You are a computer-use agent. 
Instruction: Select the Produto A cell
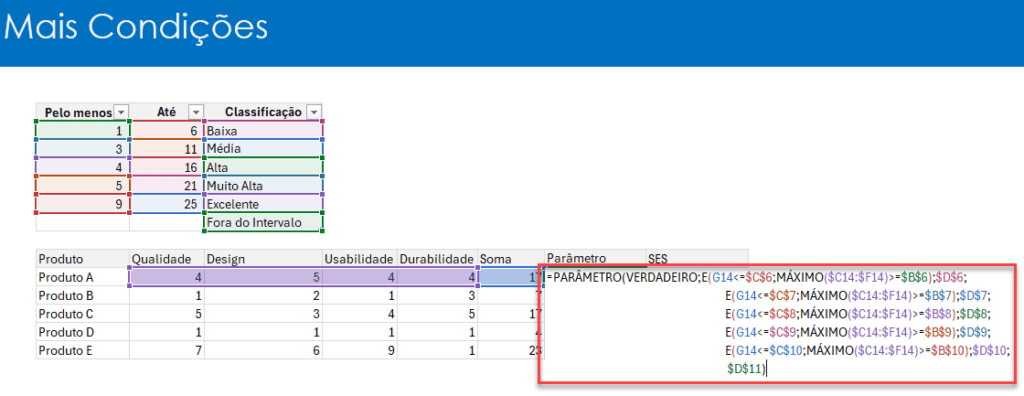(82, 277)
